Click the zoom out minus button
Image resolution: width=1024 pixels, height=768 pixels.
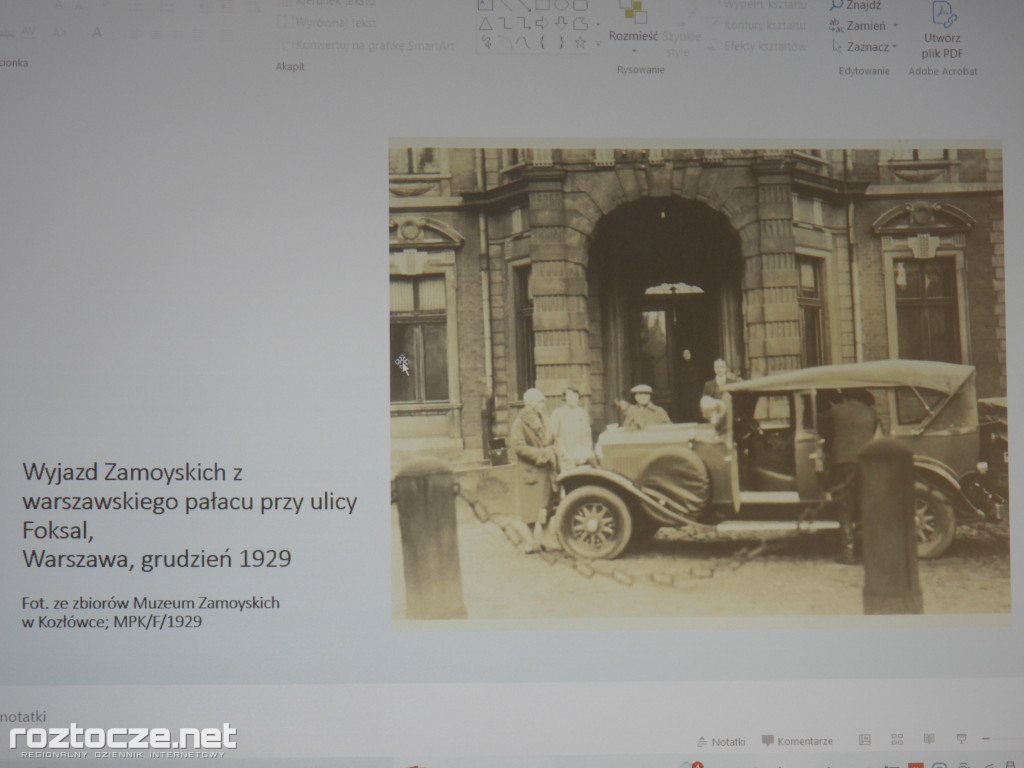[986, 739]
